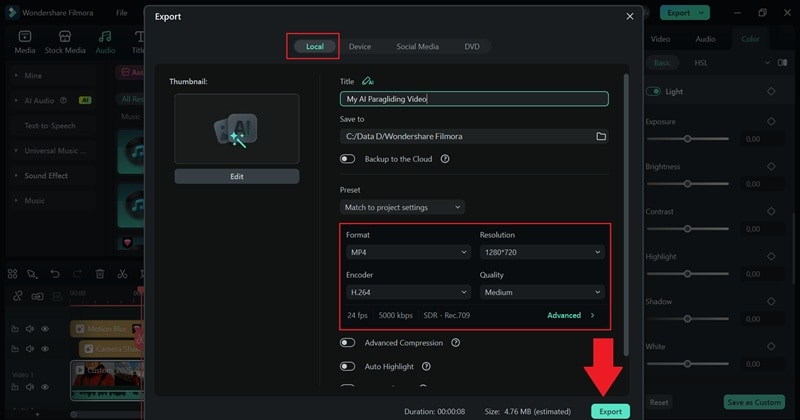Toggle Backup to the Cloud switch
The height and width of the screenshot is (420, 800).
(x=347, y=159)
